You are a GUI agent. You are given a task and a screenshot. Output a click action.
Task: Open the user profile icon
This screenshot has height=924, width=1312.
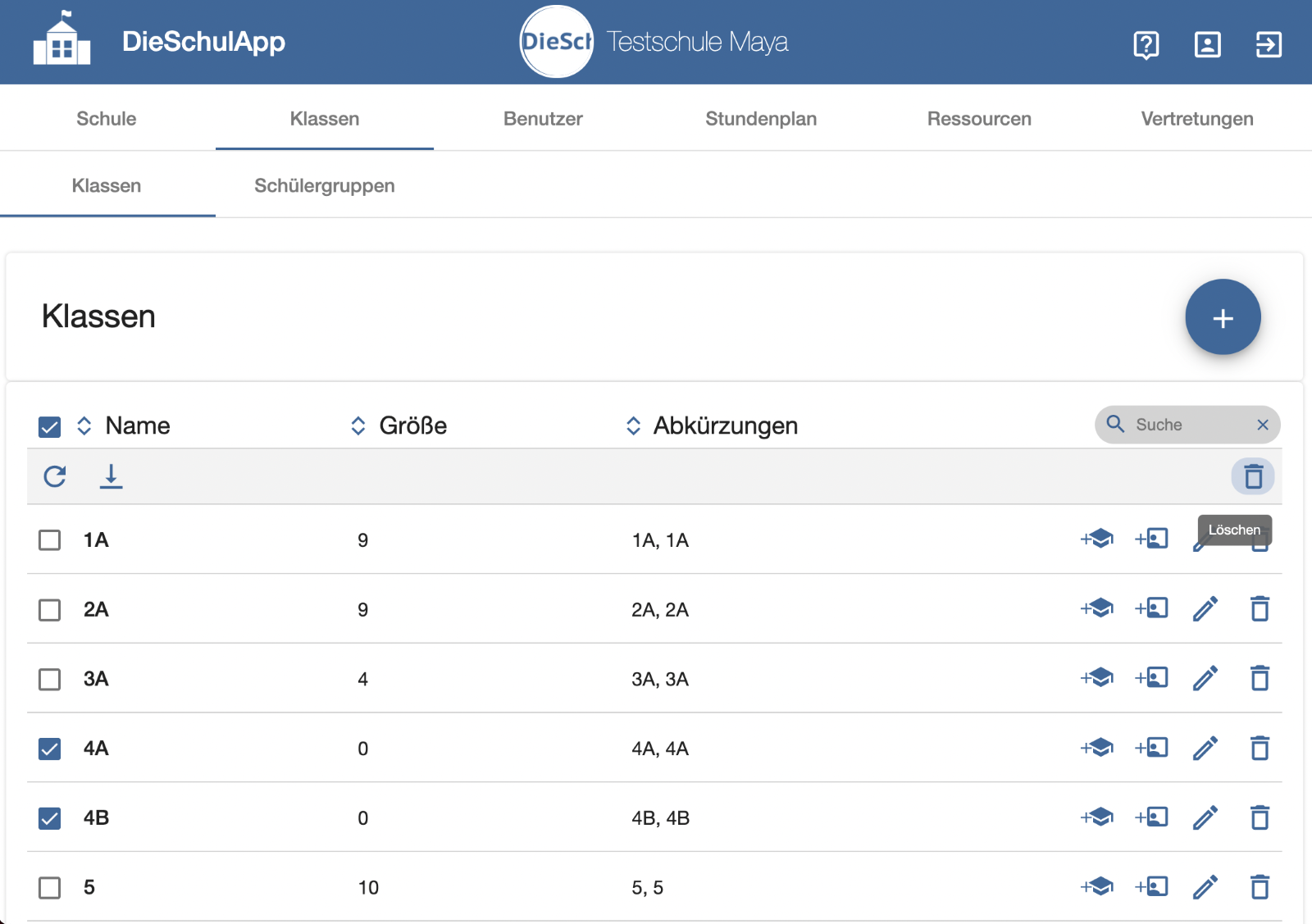[x=1207, y=44]
